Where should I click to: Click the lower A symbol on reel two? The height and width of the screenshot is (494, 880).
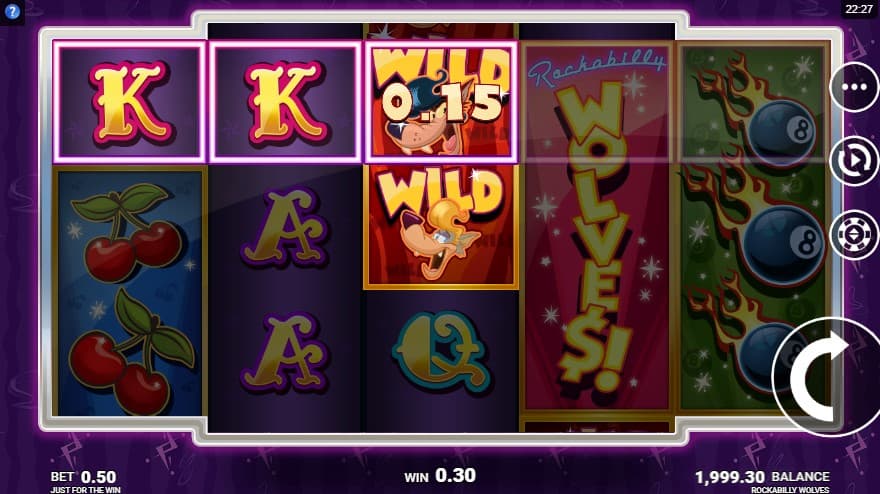tap(285, 353)
